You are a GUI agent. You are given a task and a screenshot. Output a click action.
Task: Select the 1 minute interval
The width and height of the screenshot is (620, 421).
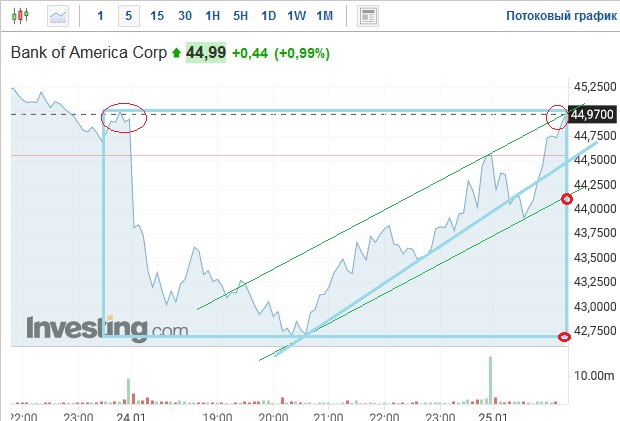tap(100, 16)
